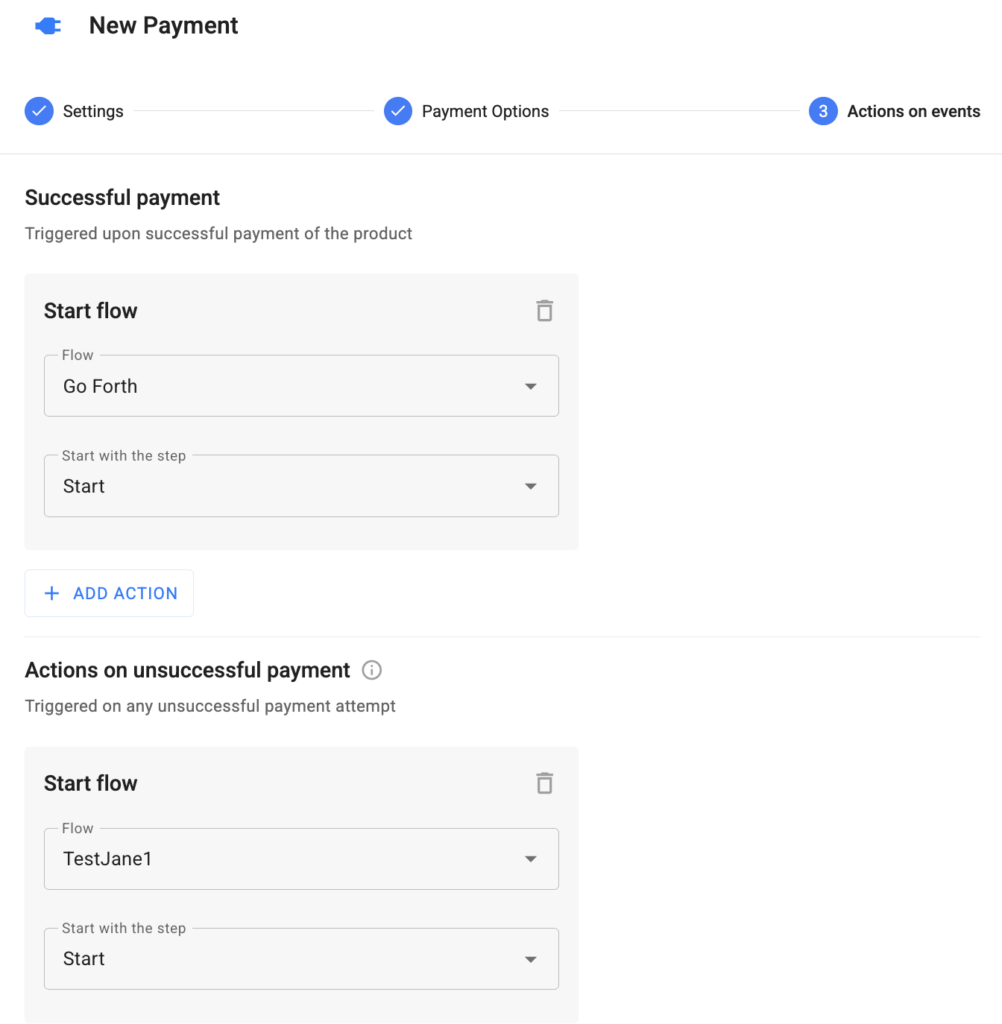Click the Start flow title above Go Forth

point(90,311)
